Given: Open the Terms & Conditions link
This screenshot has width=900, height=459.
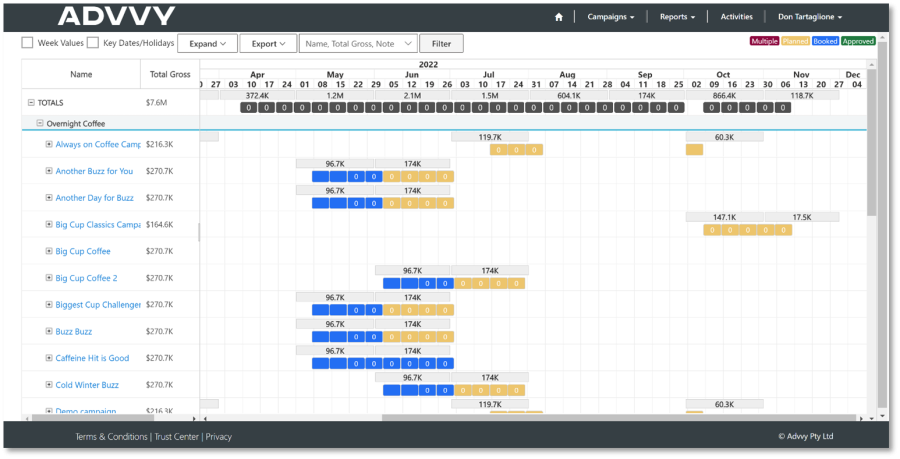Looking at the screenshot, I should 112,436.
